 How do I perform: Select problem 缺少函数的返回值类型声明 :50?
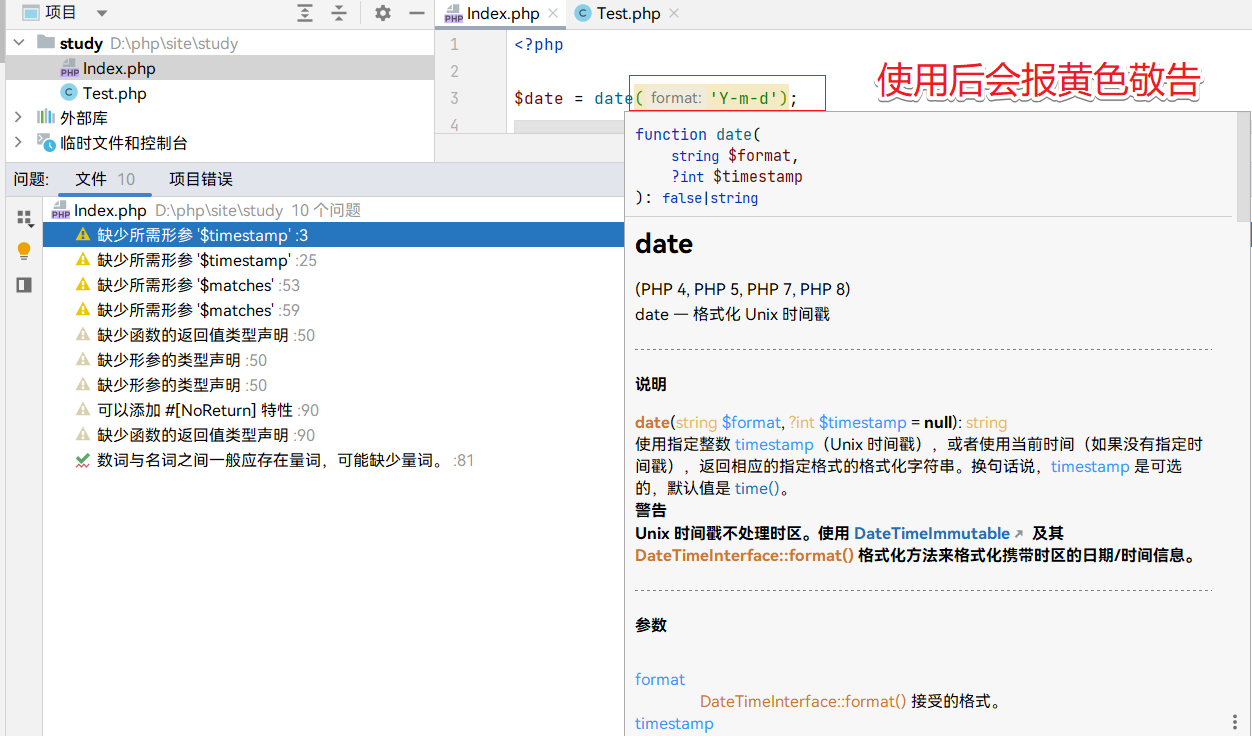pos(206,335)
